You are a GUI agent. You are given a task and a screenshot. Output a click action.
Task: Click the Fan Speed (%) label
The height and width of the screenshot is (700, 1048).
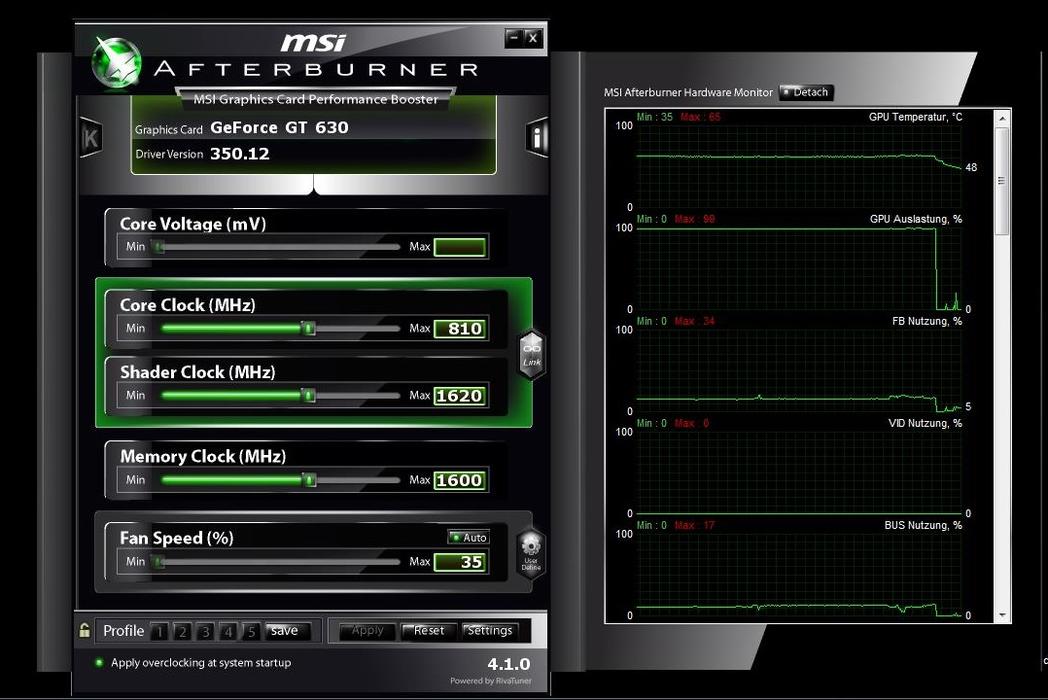coord(176,538)
